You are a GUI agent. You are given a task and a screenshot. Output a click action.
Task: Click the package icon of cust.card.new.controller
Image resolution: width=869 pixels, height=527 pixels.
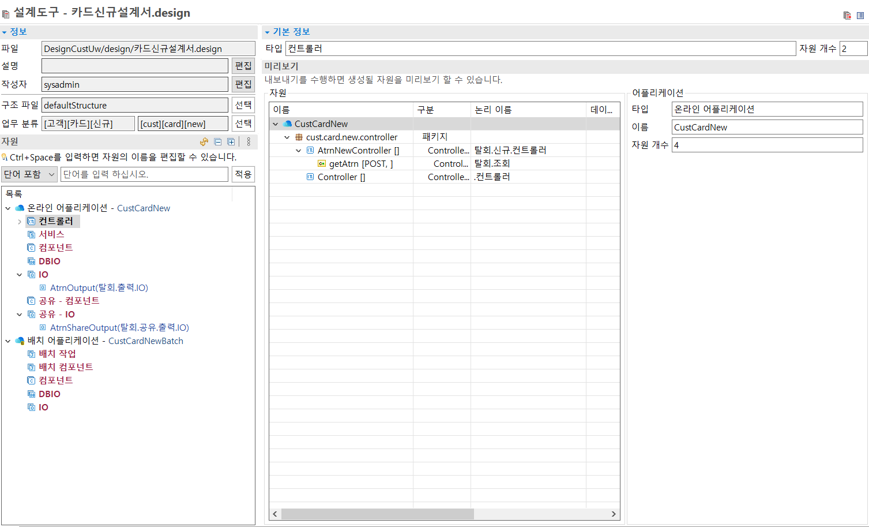click(x=299, y=137)
